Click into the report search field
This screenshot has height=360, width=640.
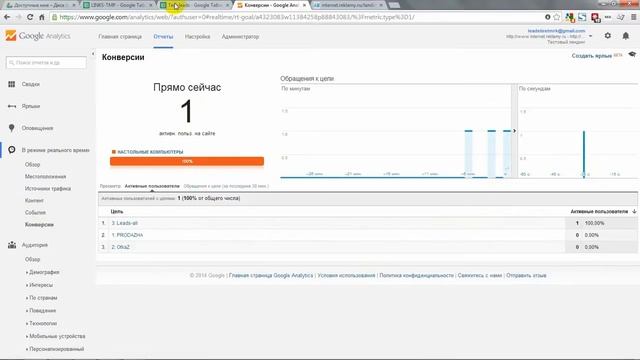[x=46, y=62]
